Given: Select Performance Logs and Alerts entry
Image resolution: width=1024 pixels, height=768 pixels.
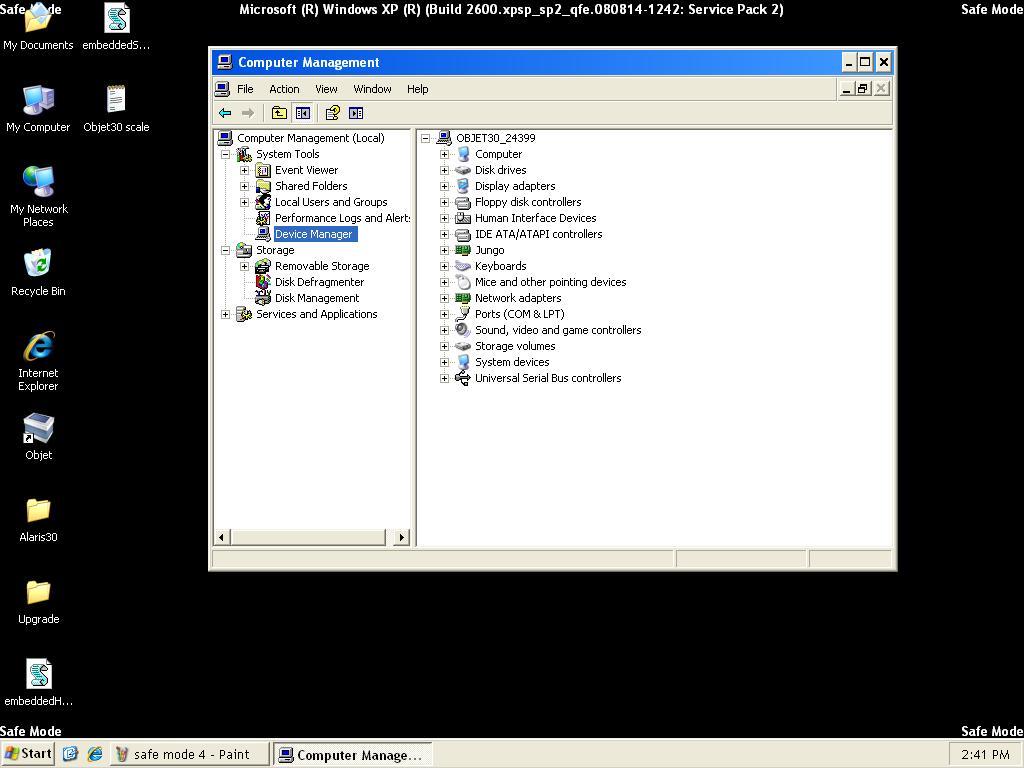Looking at the screenshot, I should (x=342, y=218).
